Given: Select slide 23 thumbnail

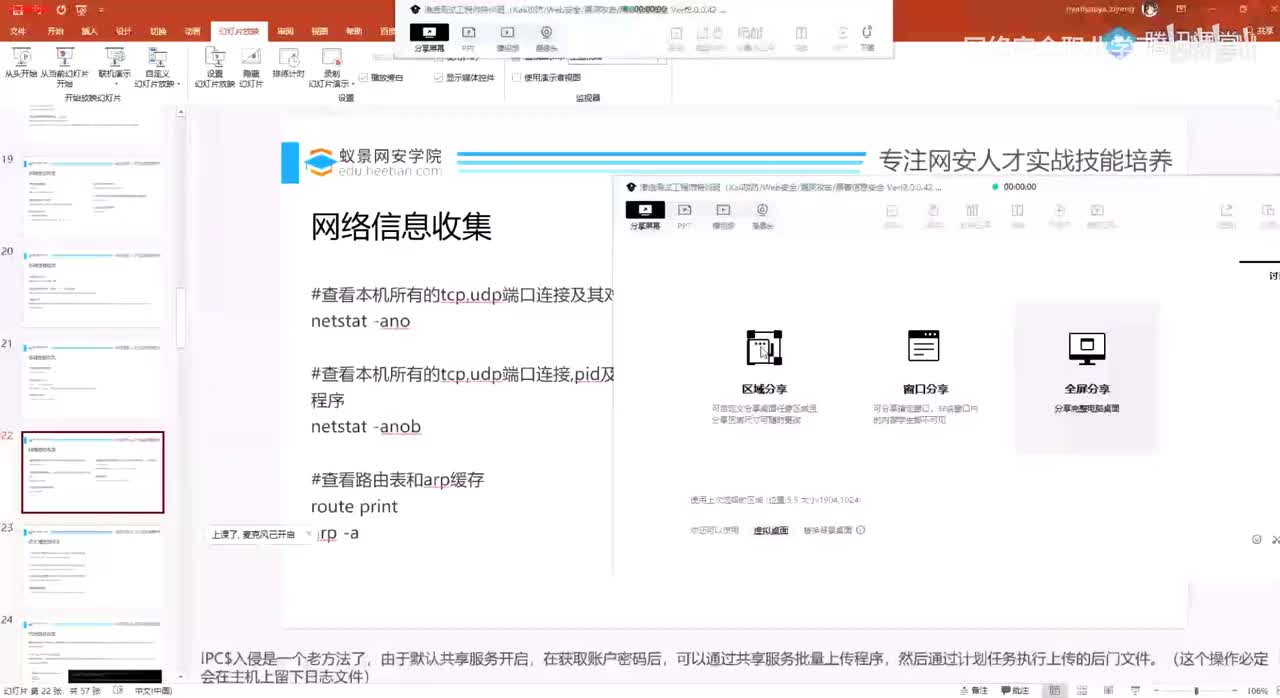Looking at the screenshot, I should pos(93,565).
